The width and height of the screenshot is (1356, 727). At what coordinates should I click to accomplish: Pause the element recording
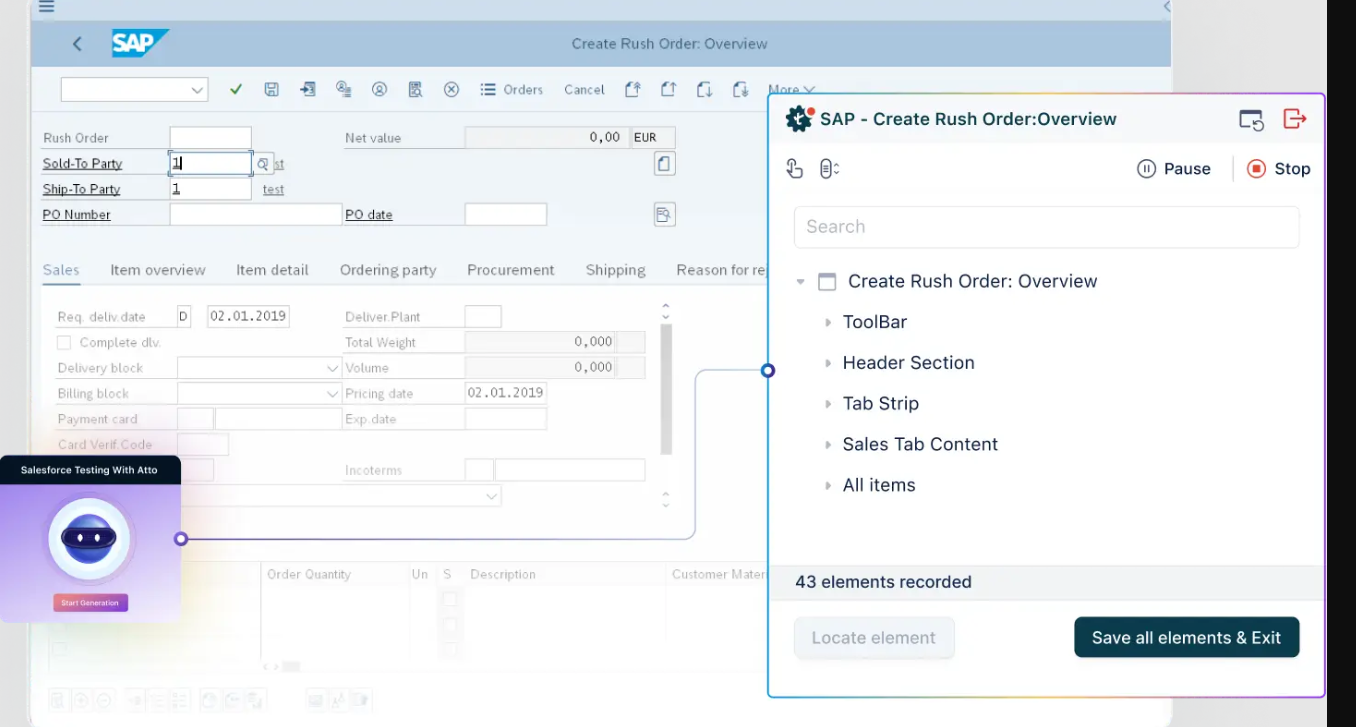click(1174, 169)
